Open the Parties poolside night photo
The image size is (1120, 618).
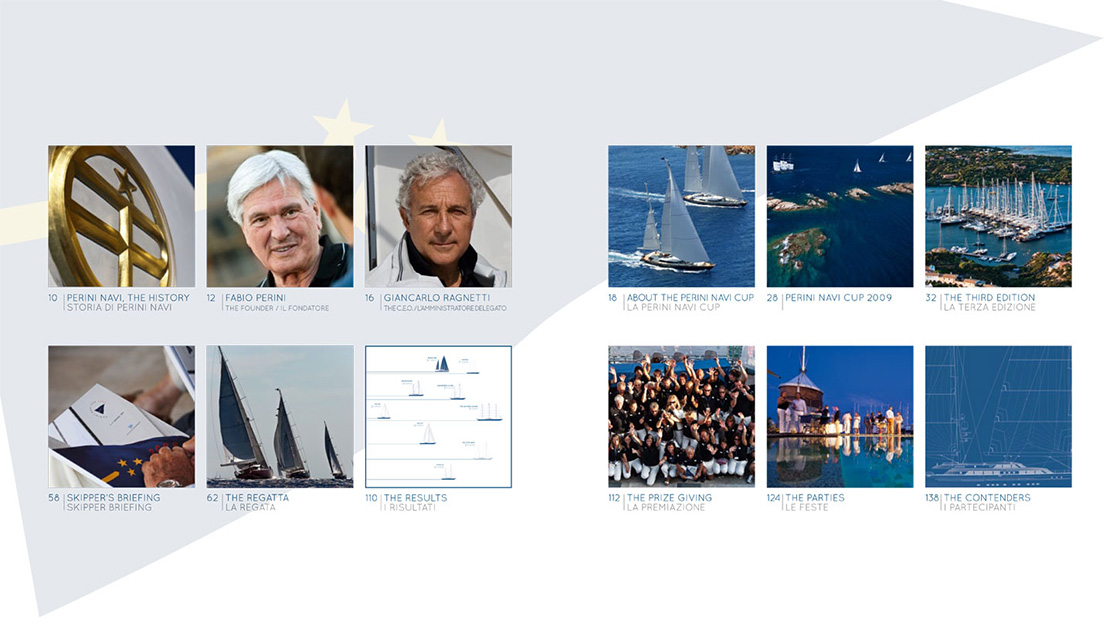pos(840,417)
